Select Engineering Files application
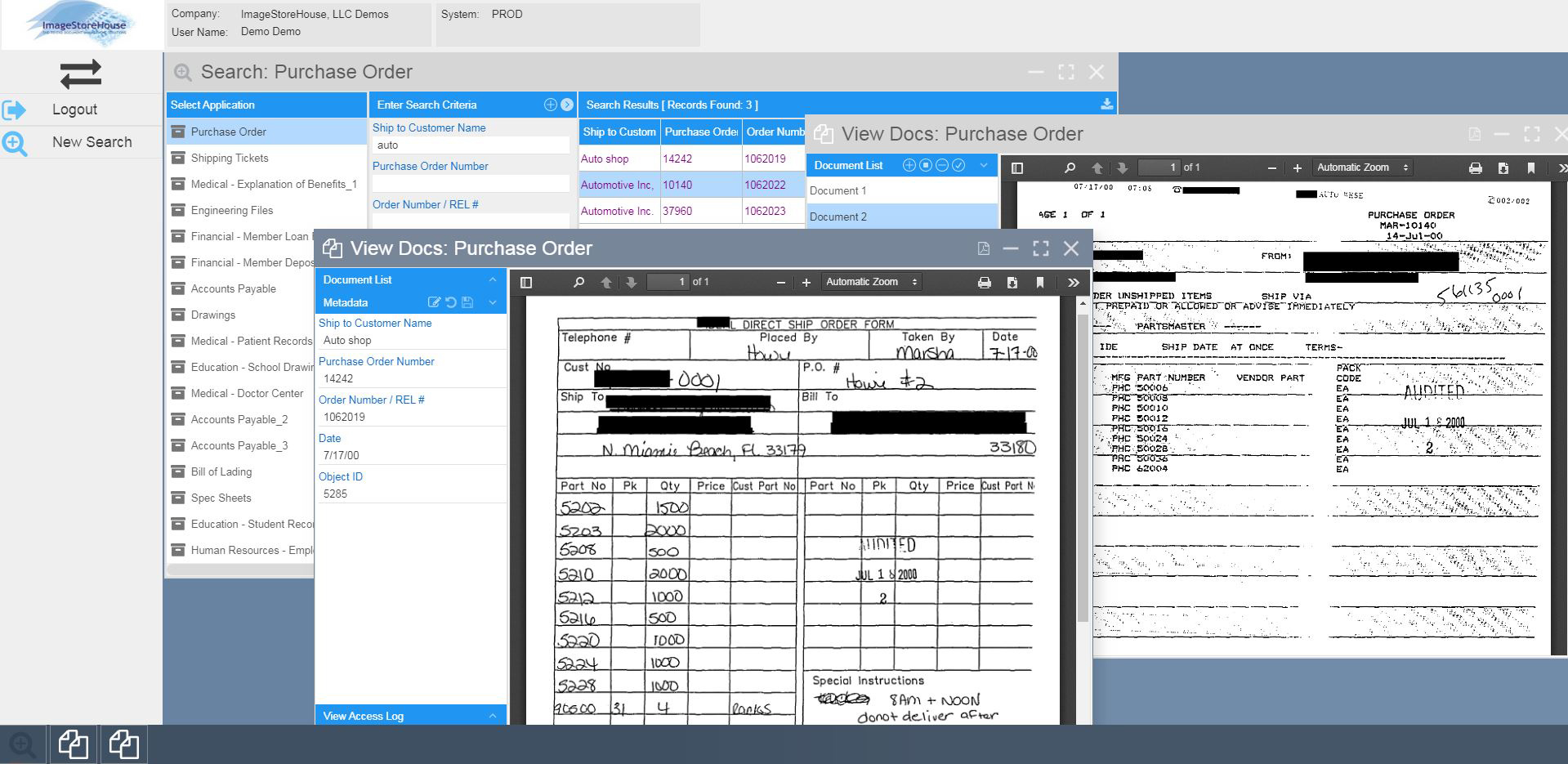Viewport: 1568px width, 764px height. (x=267, y=210)
